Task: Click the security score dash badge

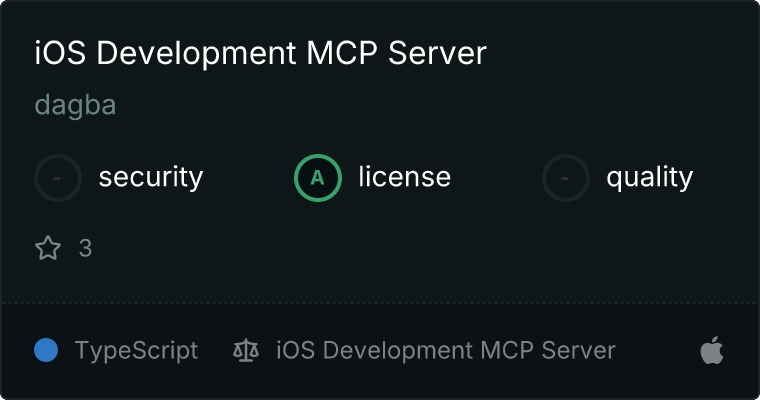Action: pyautogui.click(x=58, y=178)
